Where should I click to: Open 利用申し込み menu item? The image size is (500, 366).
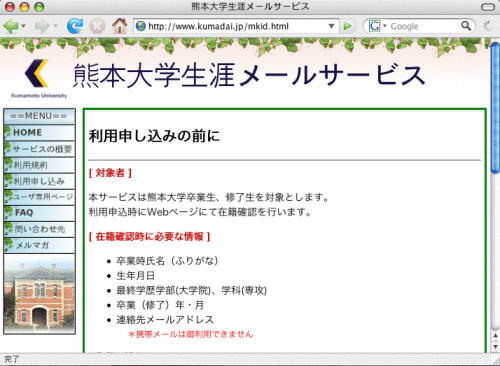click(x=39, y=181)
